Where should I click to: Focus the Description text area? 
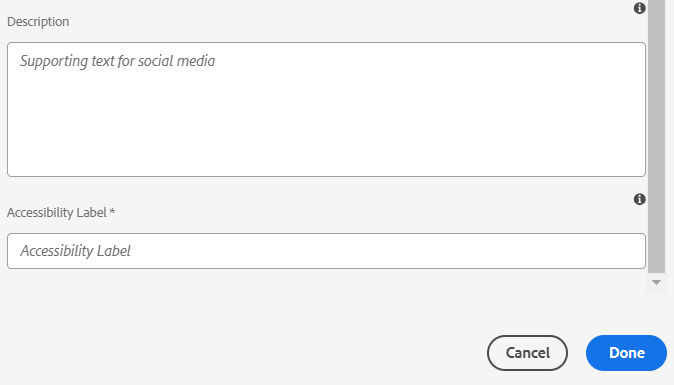(x=326, y=109)
